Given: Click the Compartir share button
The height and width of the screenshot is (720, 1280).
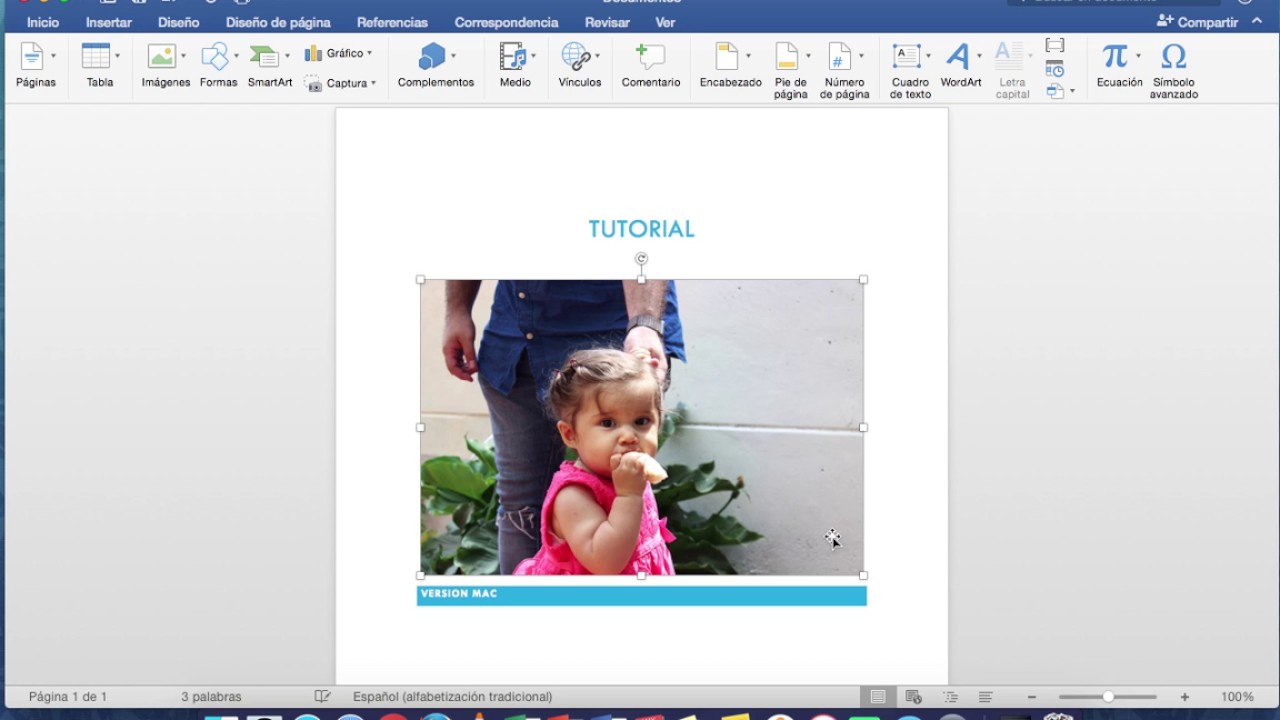Looking at the screenshot, I should 1196,22.
